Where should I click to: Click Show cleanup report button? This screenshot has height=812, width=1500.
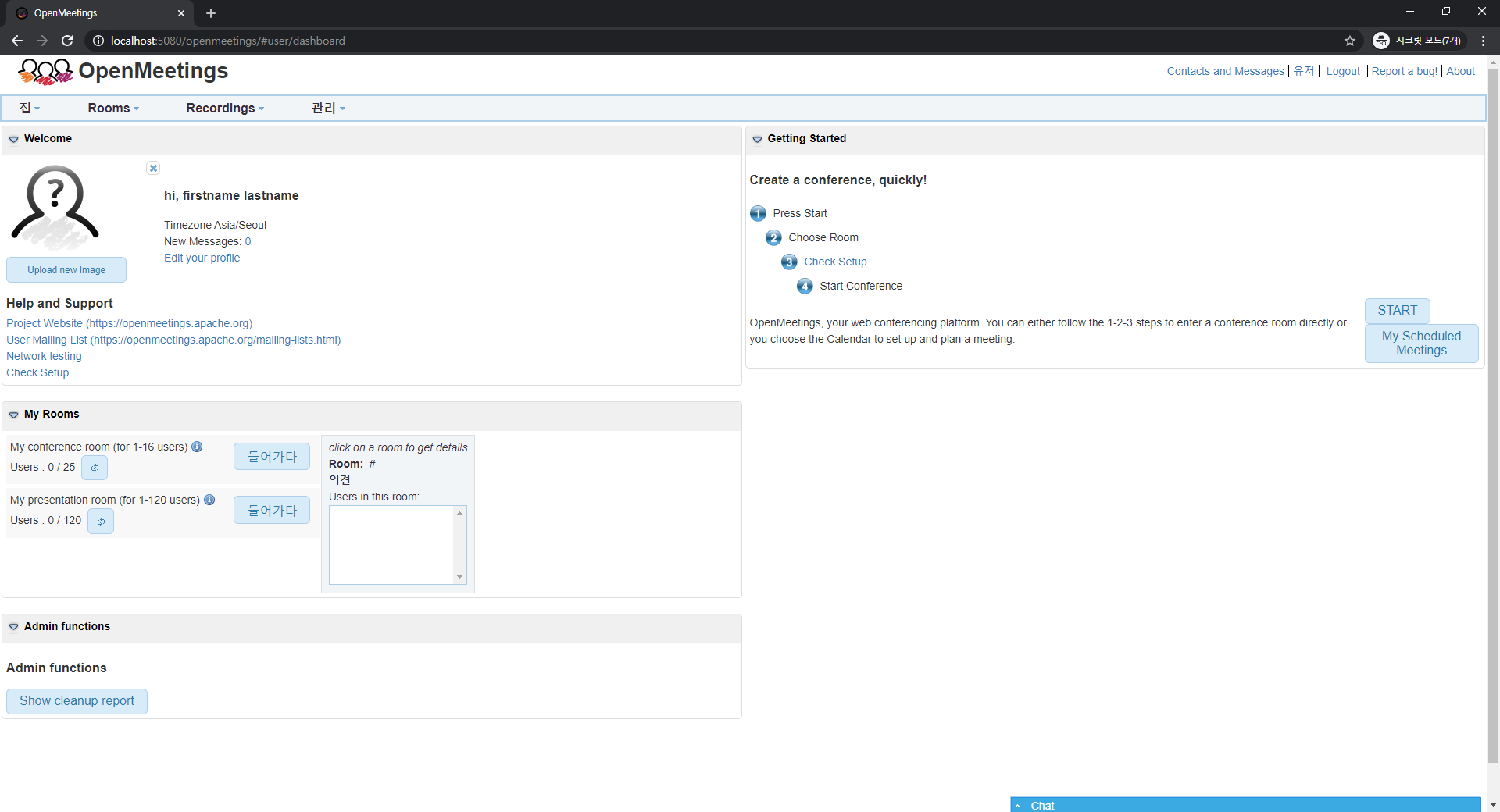point(77,701)
